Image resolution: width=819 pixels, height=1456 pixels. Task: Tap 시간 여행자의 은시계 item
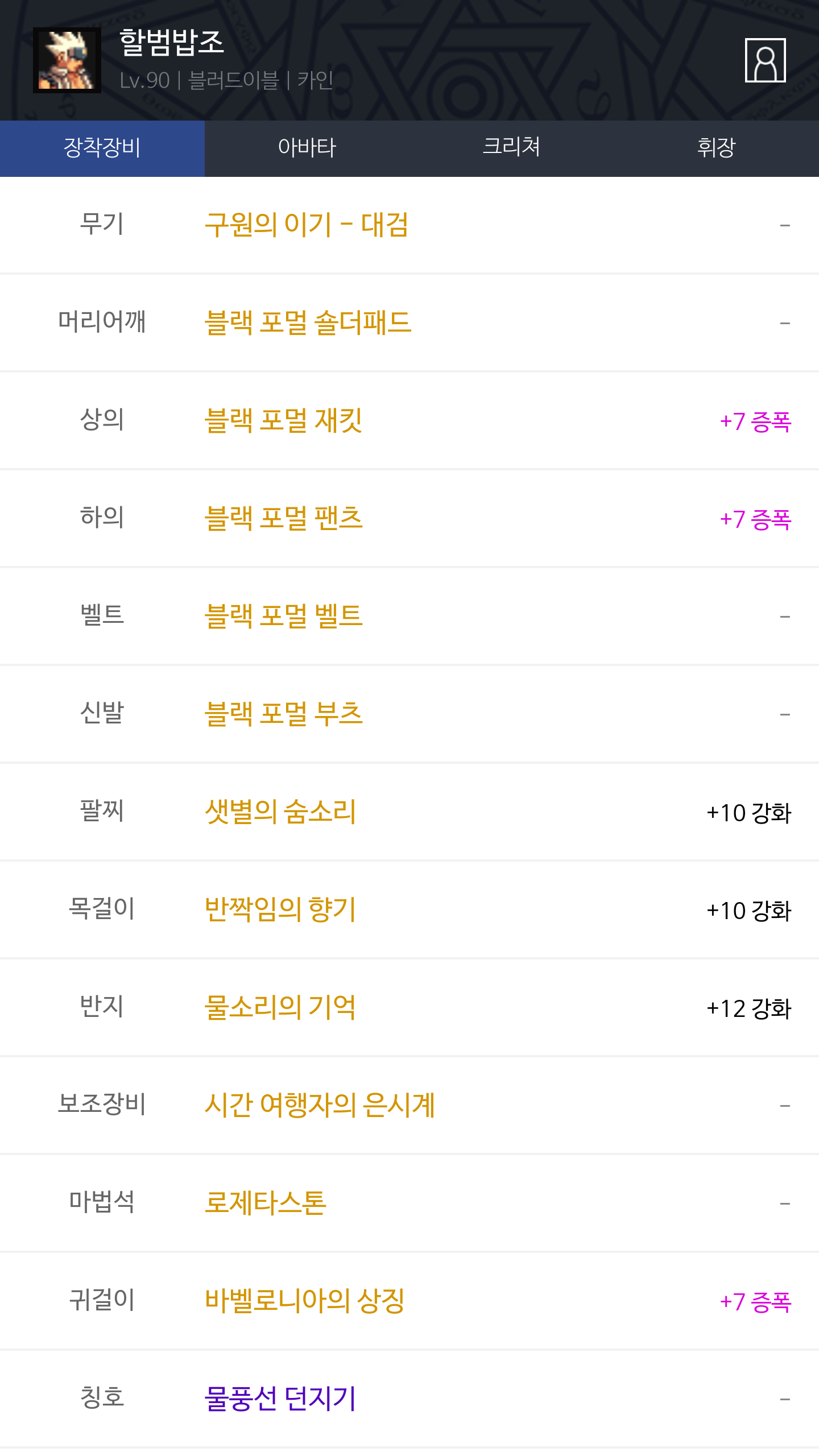coord(320,1105)
